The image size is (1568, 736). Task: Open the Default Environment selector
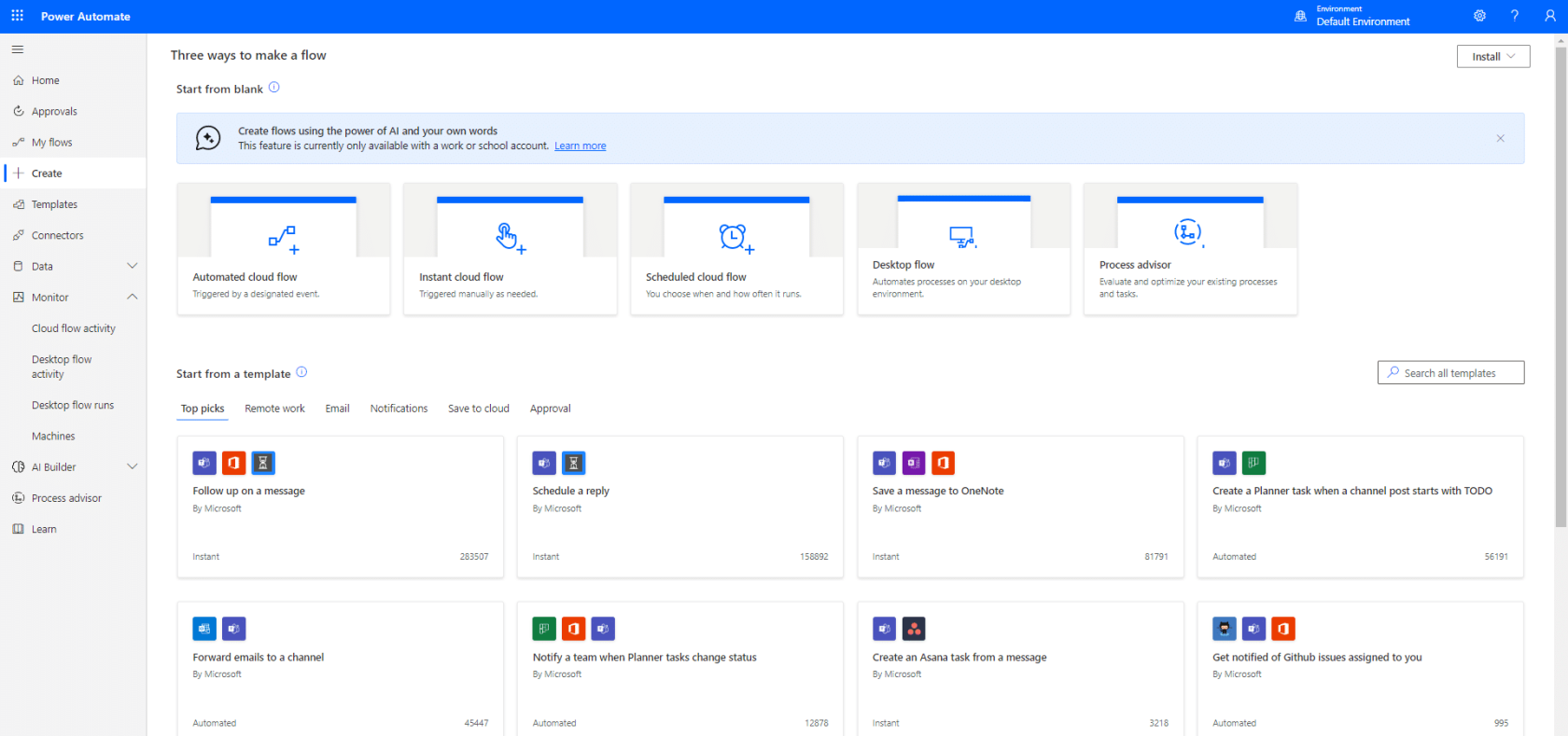(x=1362, y=16)
